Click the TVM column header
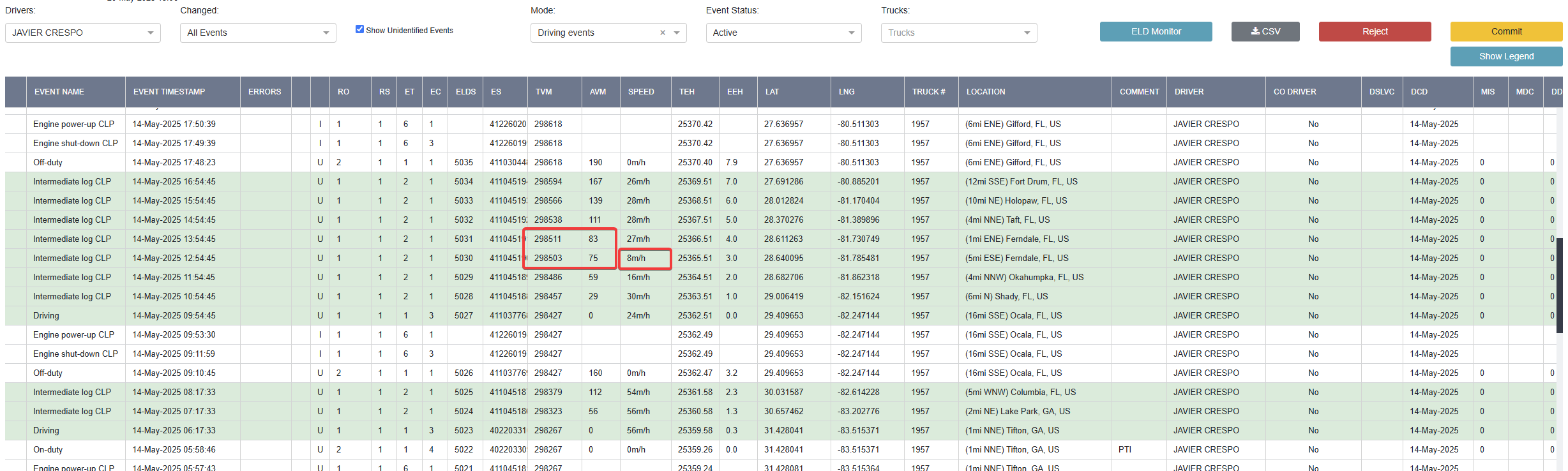This screenshot has height=471, width=1568. [x=544, y=92]
